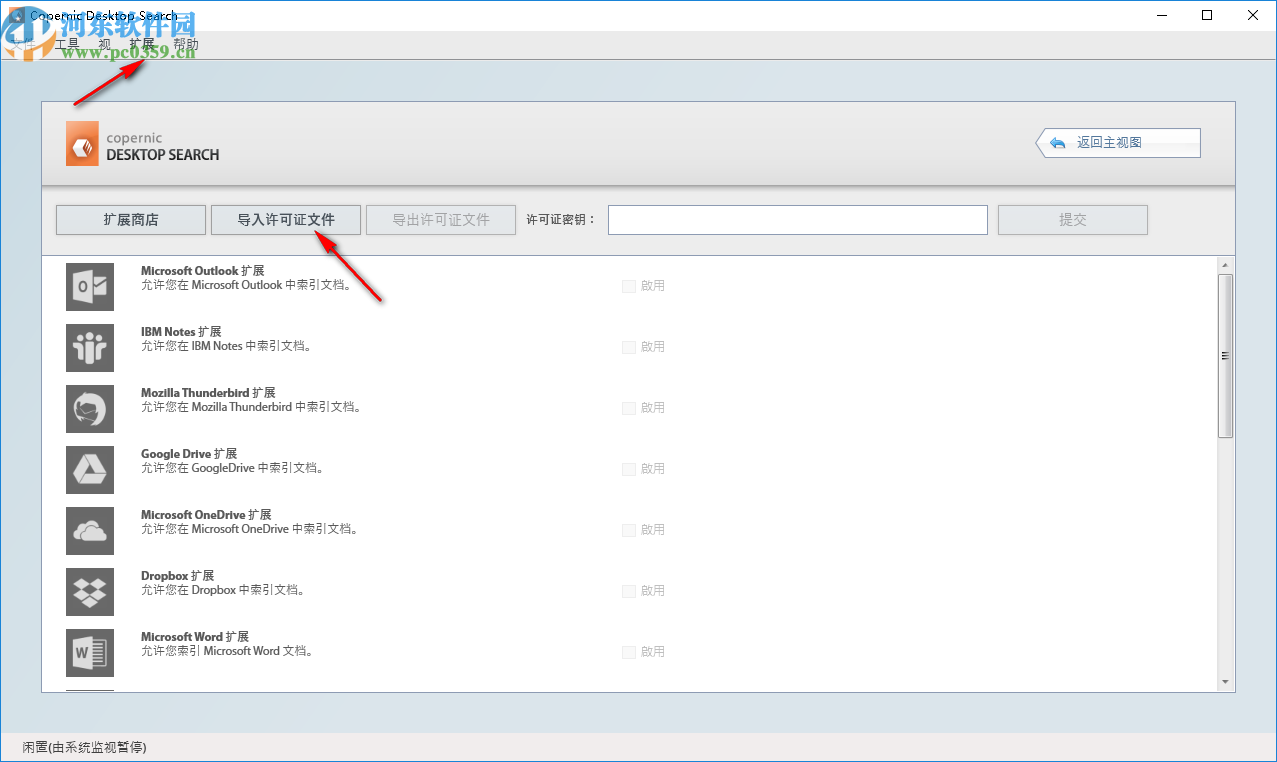
Task: Open the 帮助 menu
Action: [184, 44]
